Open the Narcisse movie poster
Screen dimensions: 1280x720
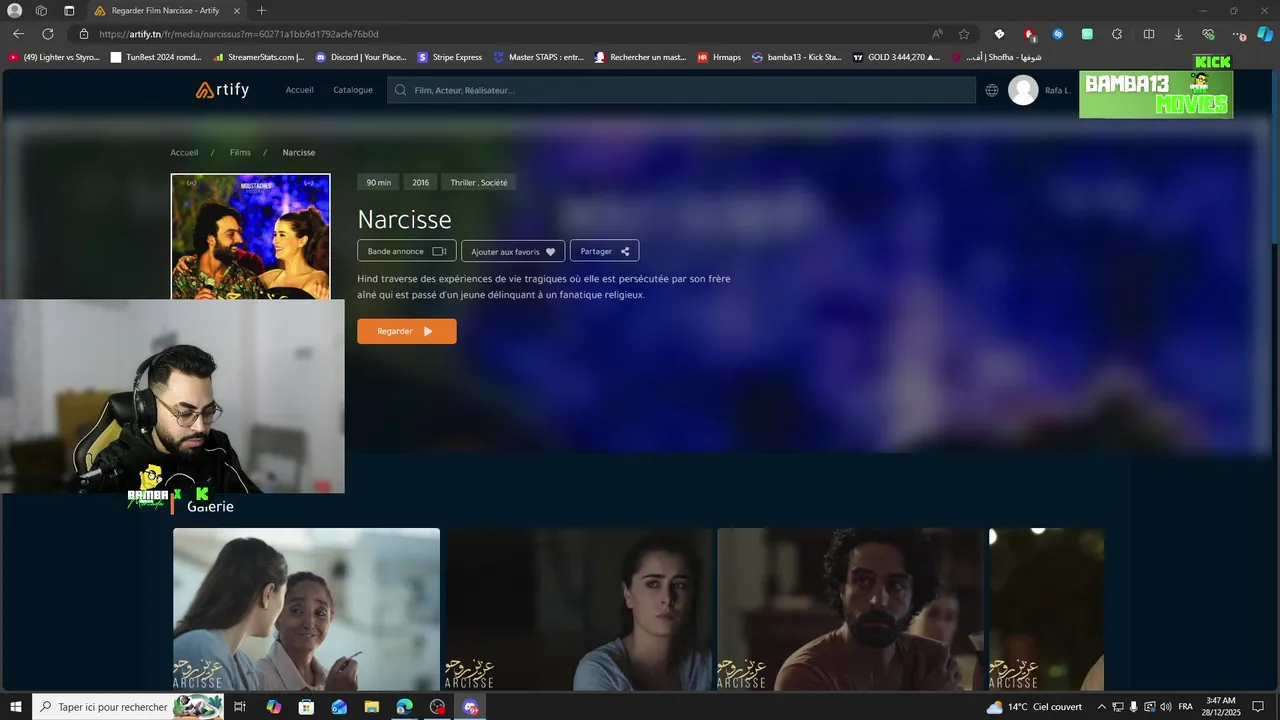tap(250, 237)
